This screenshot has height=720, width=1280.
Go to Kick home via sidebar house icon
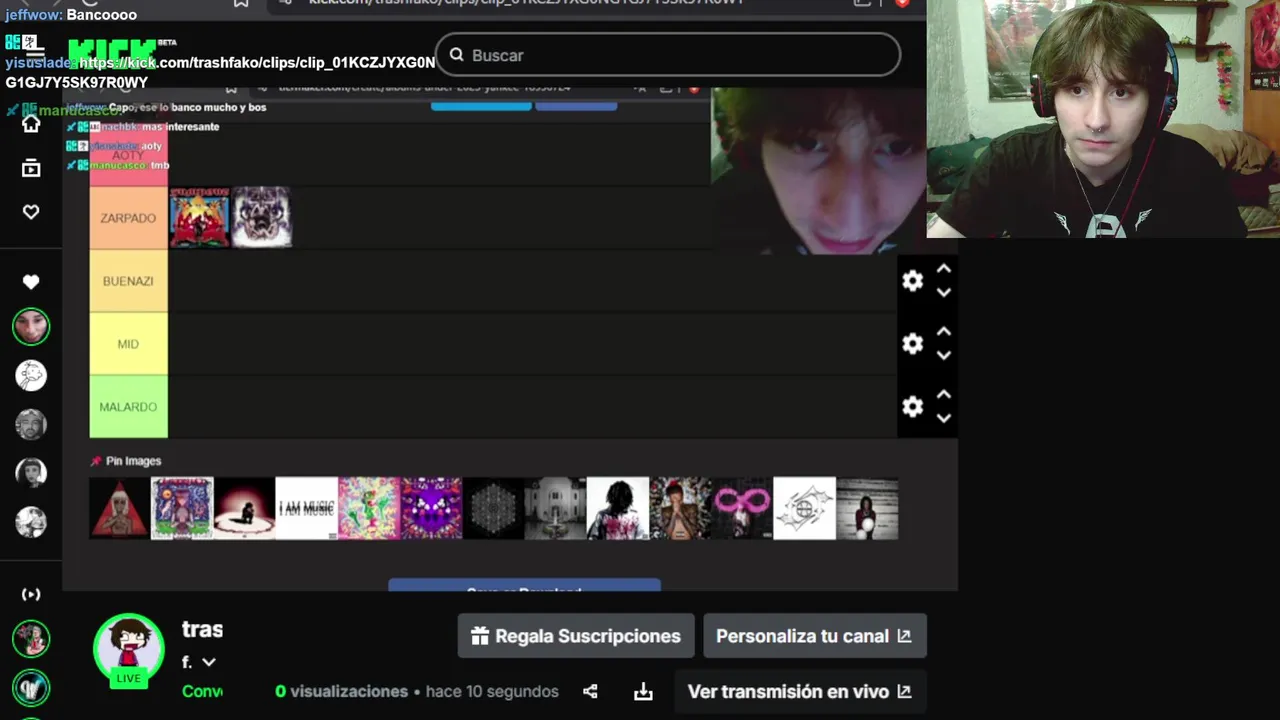click(31, 124)
